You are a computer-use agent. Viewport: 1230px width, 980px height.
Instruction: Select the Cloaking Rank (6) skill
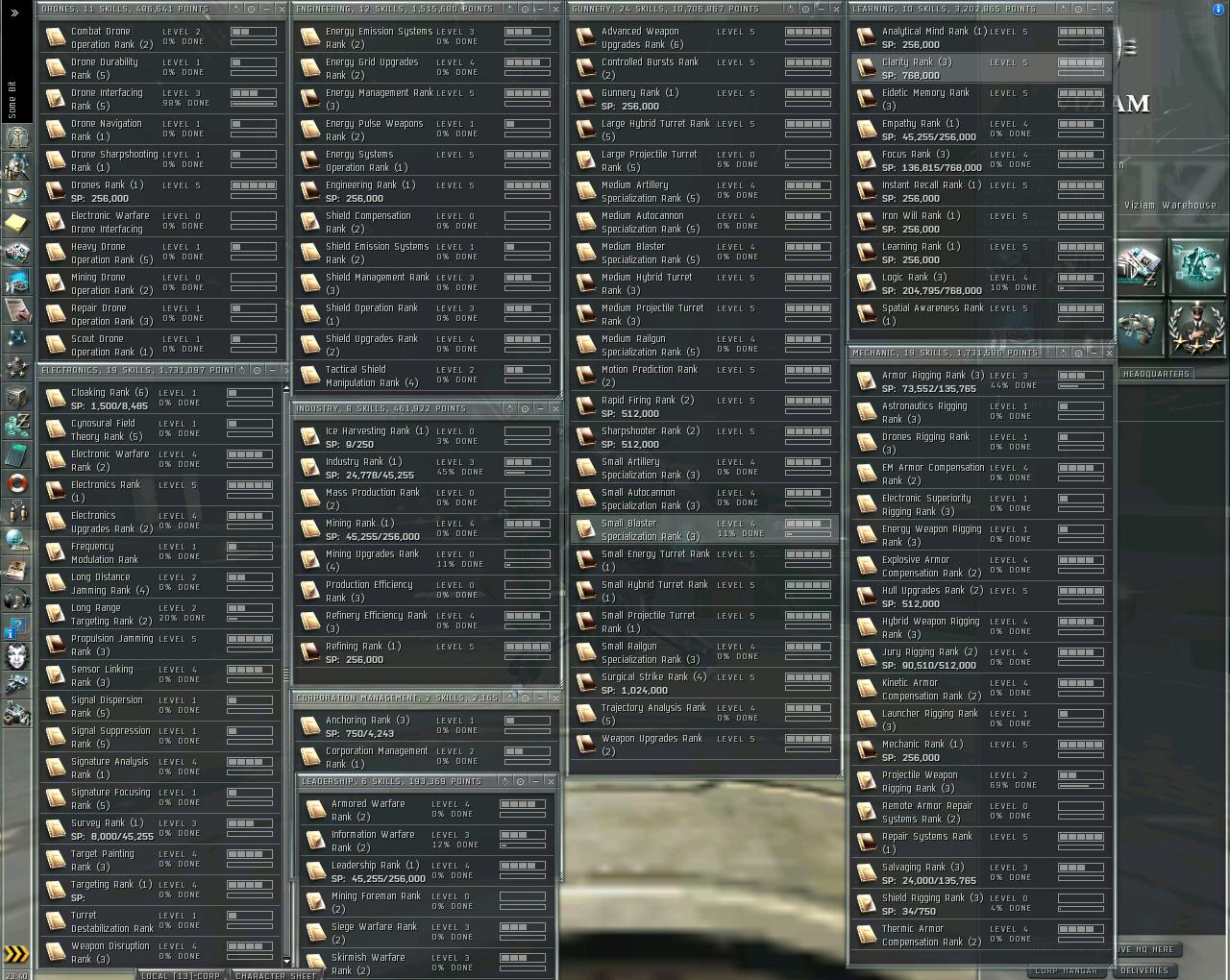tap(160, 399)
